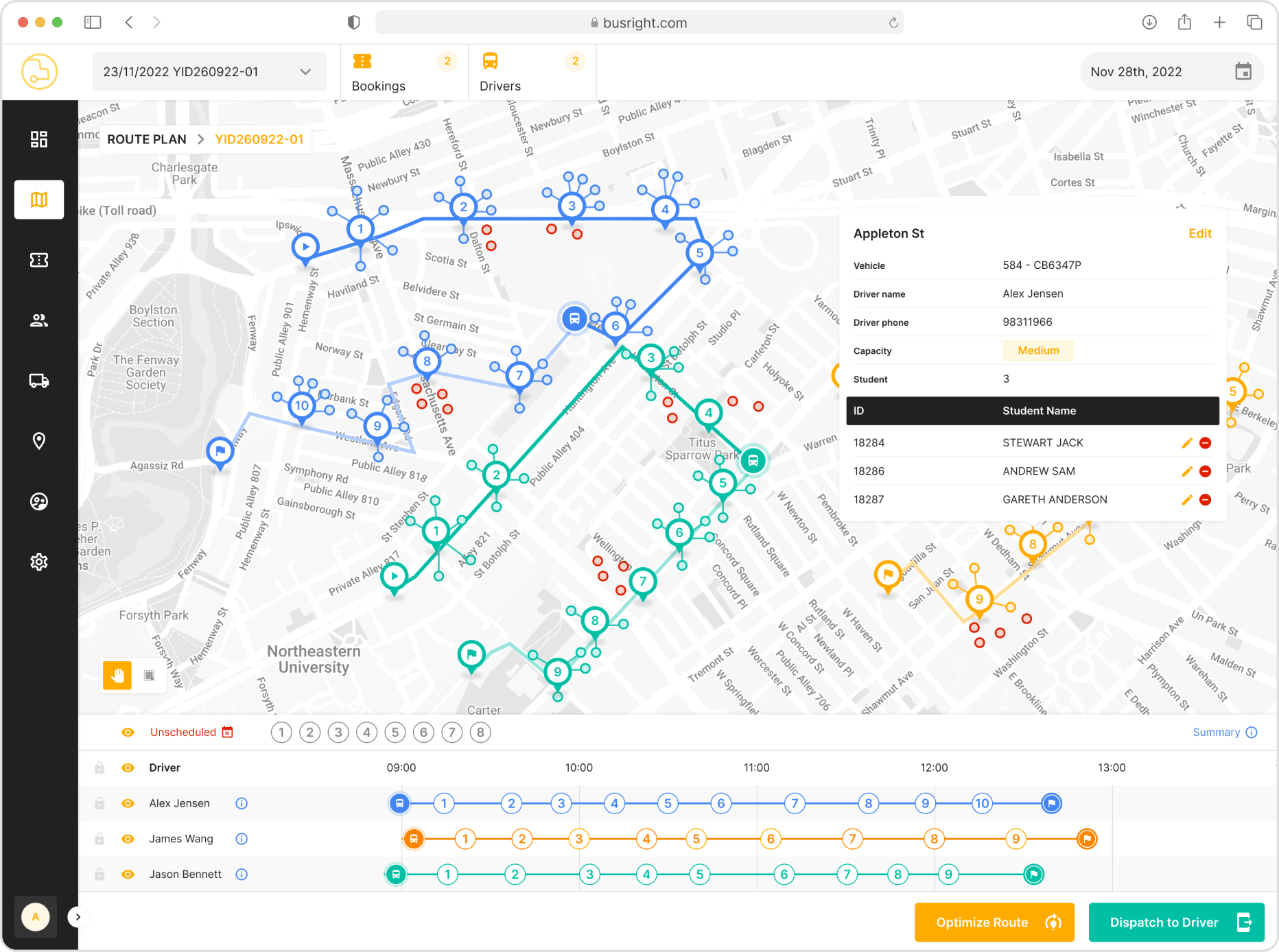Open the dashboard icon in the sidebar

click(x=39, y=139)
